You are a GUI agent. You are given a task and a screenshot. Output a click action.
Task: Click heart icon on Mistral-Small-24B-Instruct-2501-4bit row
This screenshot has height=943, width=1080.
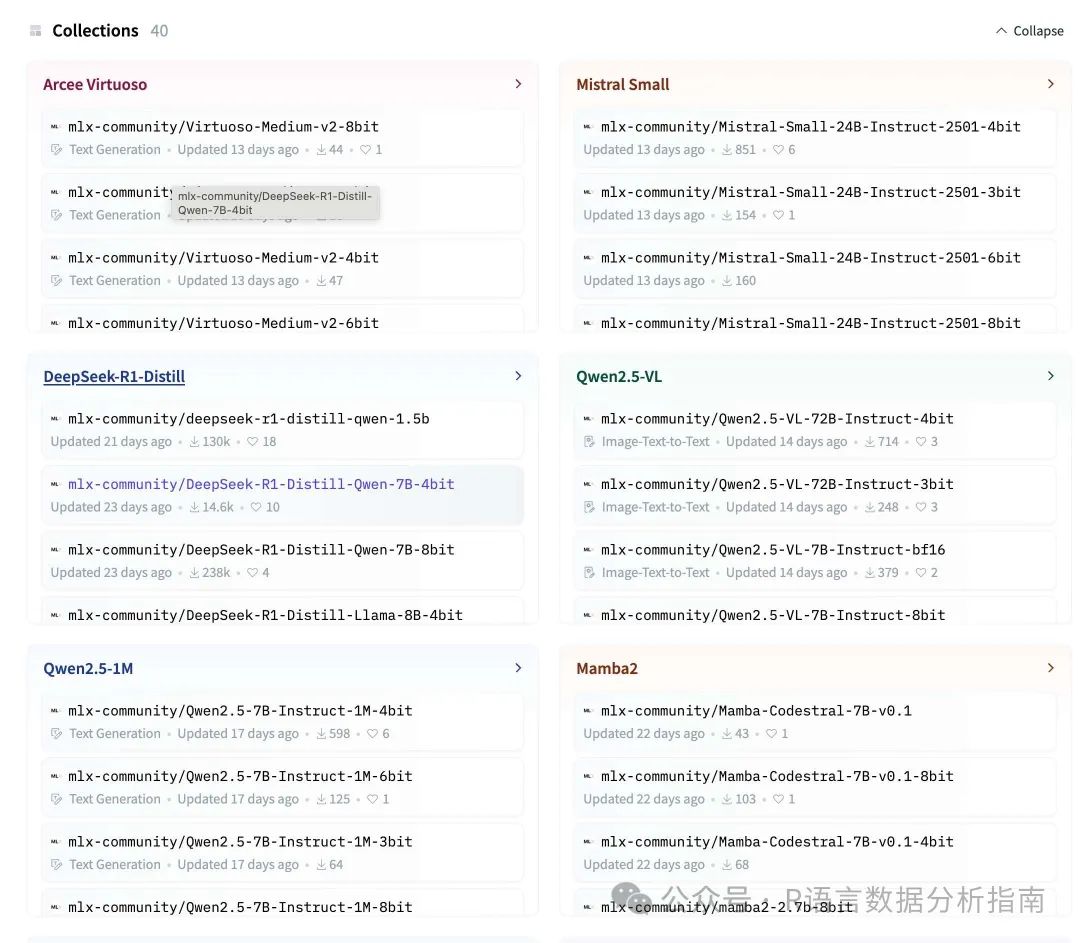coord(778,149)
